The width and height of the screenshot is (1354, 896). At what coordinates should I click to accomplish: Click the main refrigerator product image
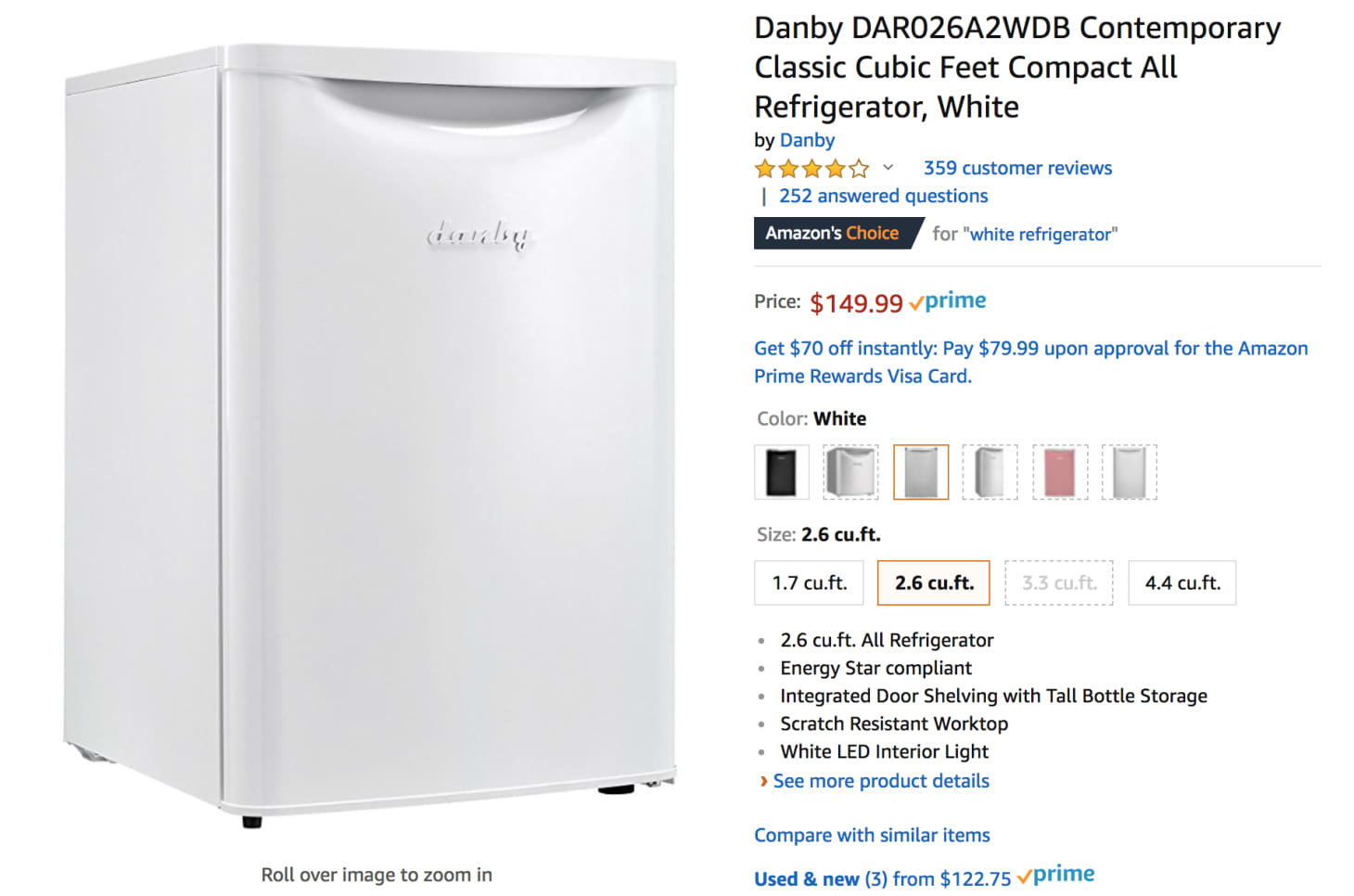[370, 436]
